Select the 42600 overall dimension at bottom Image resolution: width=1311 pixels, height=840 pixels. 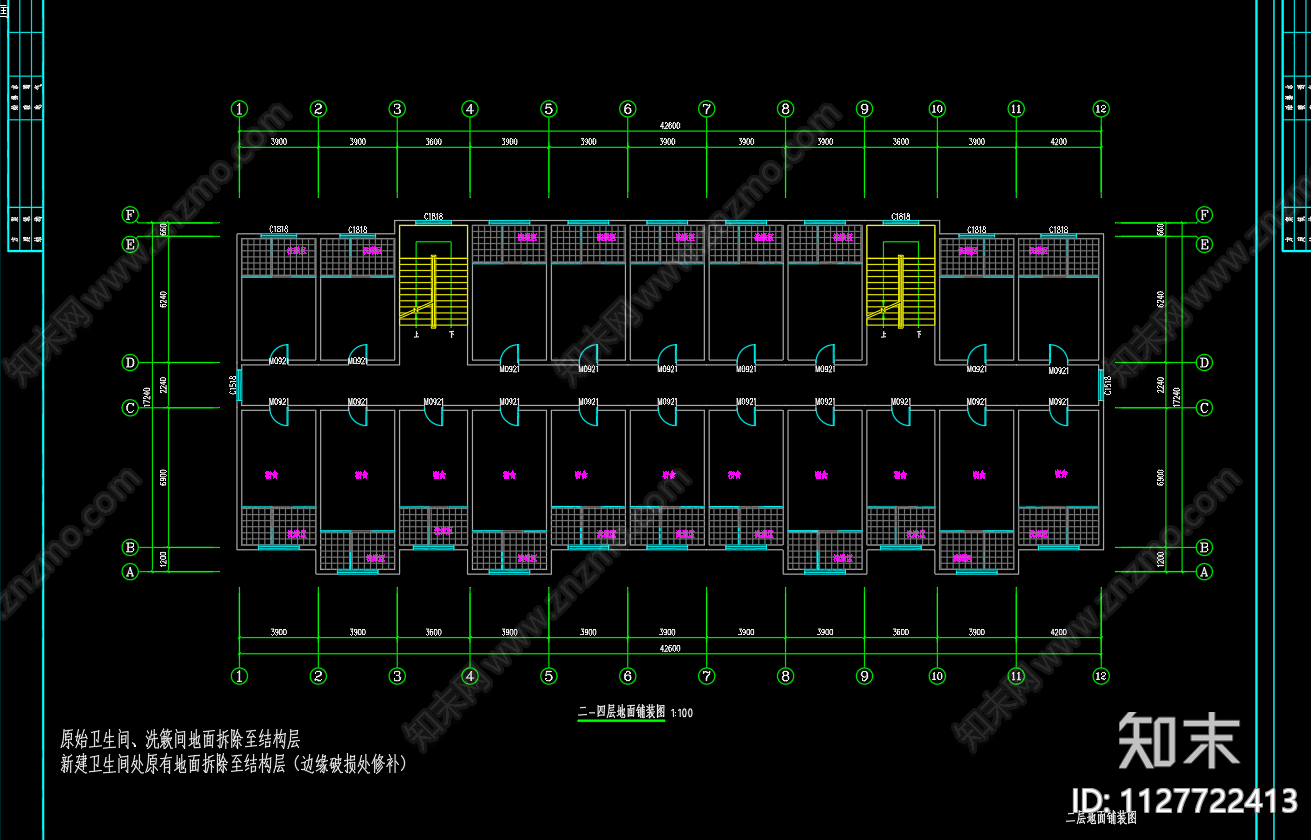[669, 649]
